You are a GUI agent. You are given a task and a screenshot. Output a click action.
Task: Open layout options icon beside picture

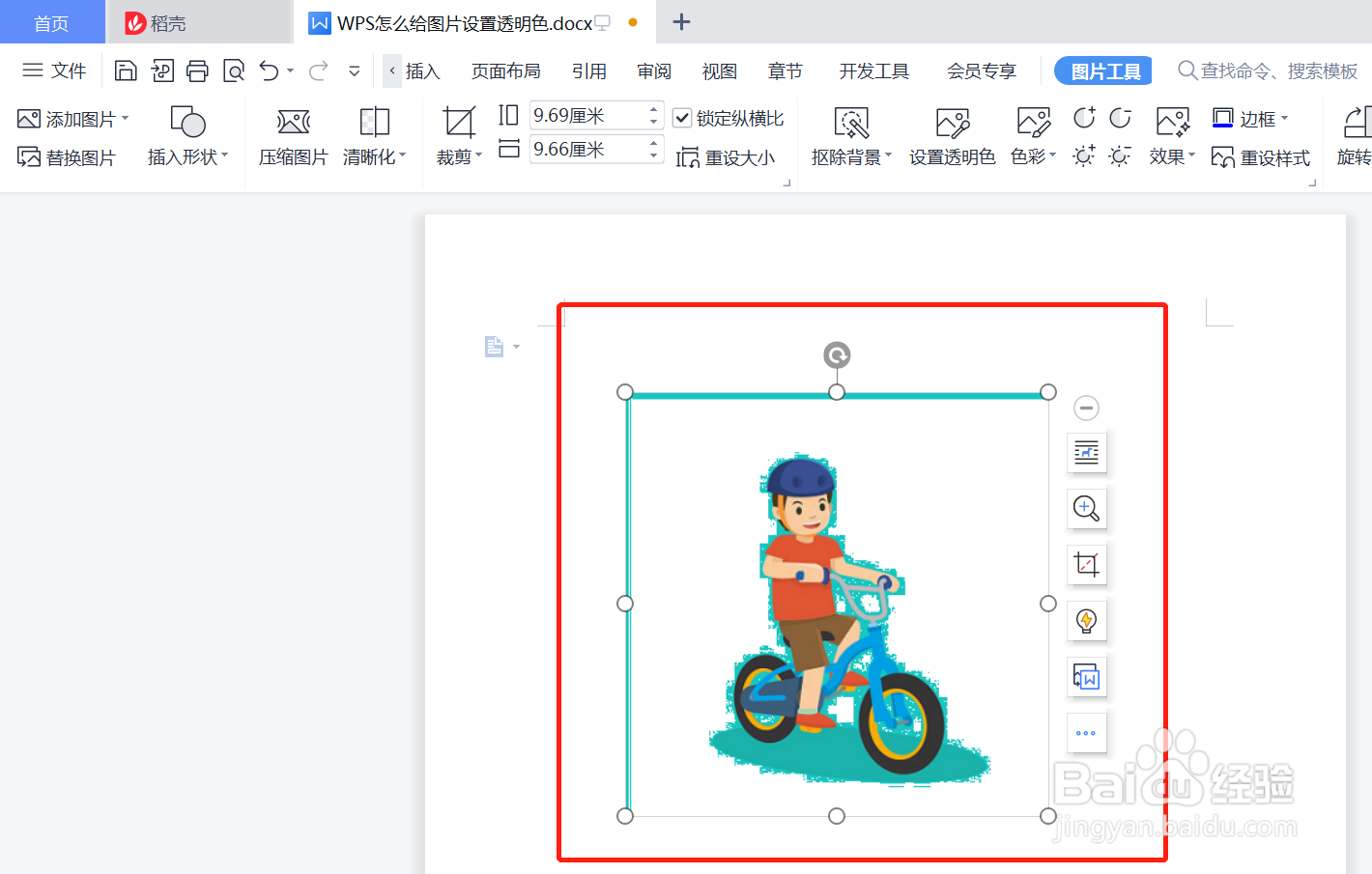tap(1086, 452)
